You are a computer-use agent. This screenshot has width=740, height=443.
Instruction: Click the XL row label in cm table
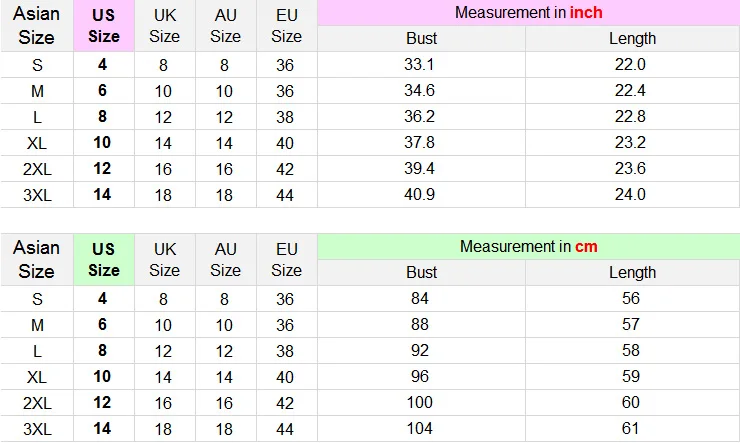(37, 377)
